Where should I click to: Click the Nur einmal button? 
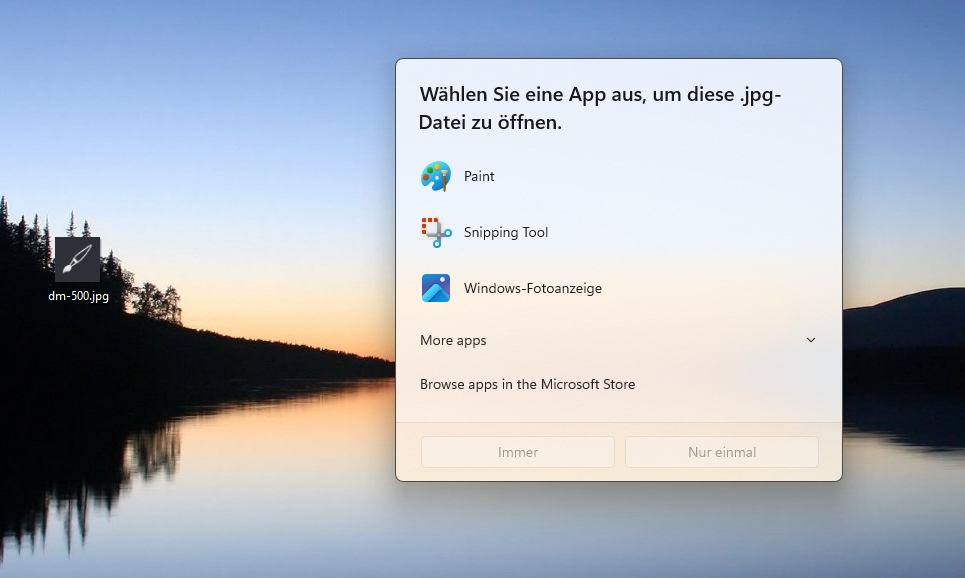[x=722, y=452]
